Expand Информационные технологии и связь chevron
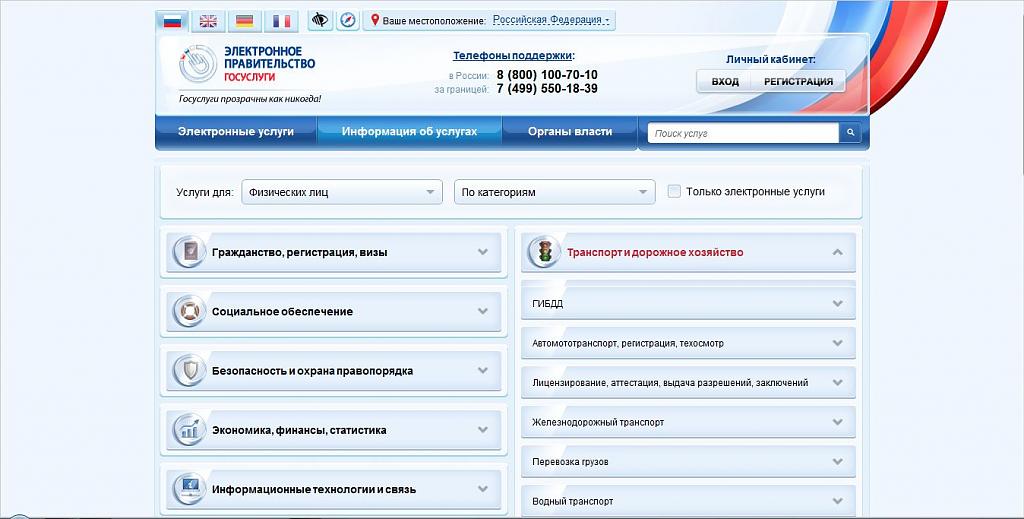The image size is (1024, 519). (483, 489)
